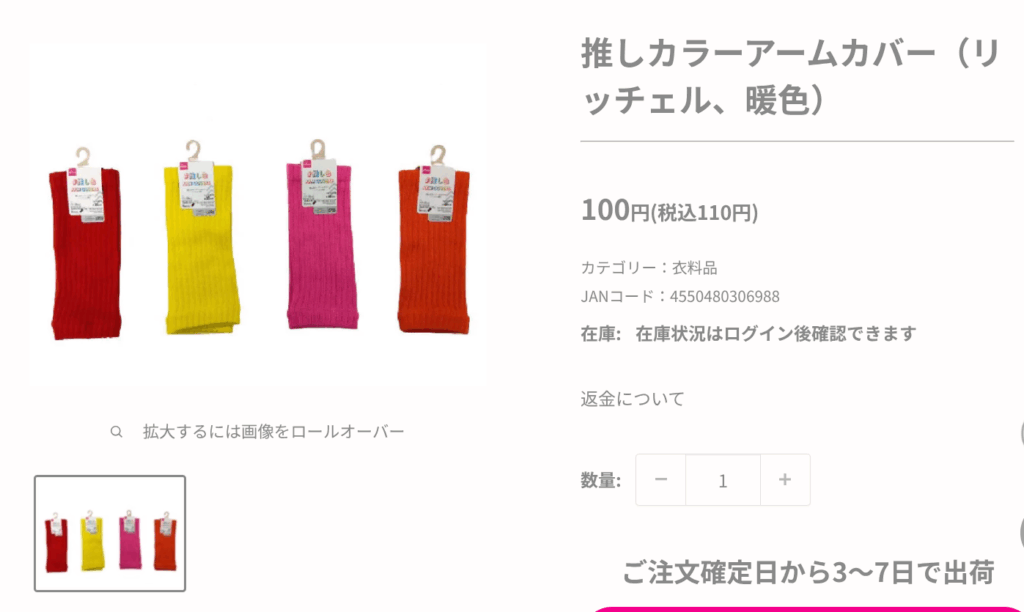Viewport: 1024px width, 612px height.
Task: Click the ご注文確定日から3〜7日で出荷 notice
Action: 808,572
